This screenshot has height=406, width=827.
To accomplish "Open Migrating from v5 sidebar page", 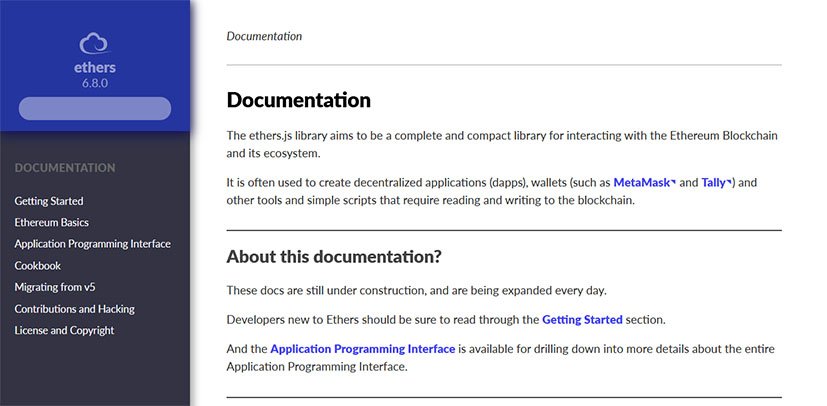I will pos(55,287).
